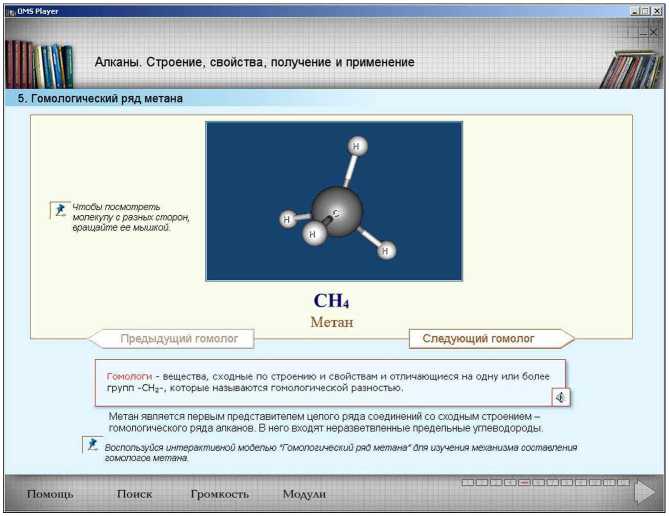Click the leftmost hydrogen atom in the model

click(287, 219)
